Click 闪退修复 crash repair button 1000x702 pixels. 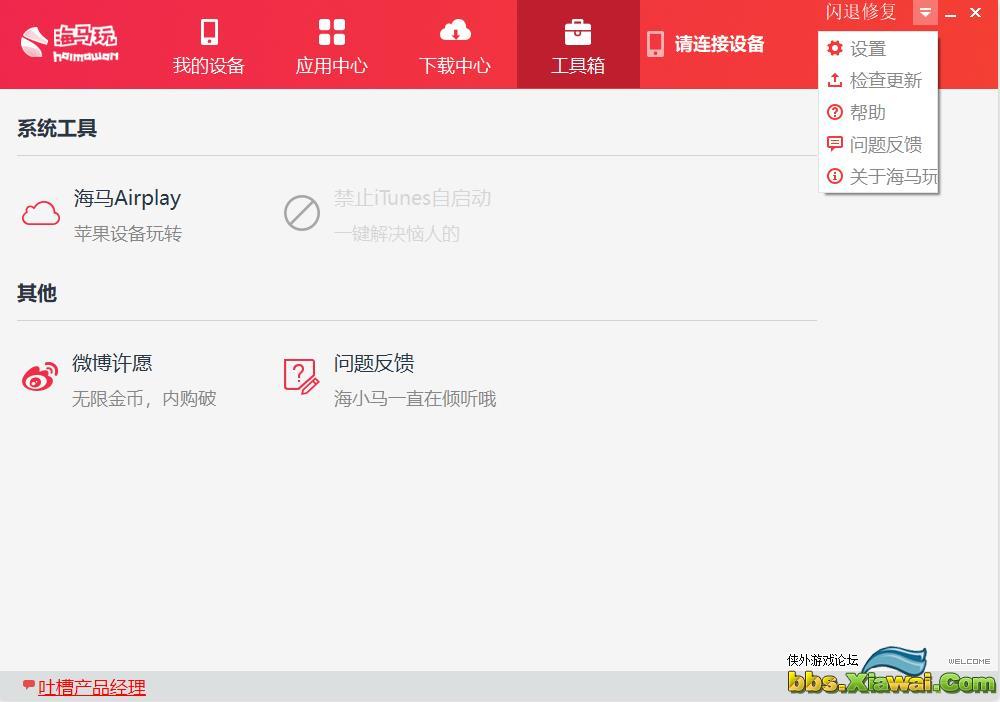point(861,13)
